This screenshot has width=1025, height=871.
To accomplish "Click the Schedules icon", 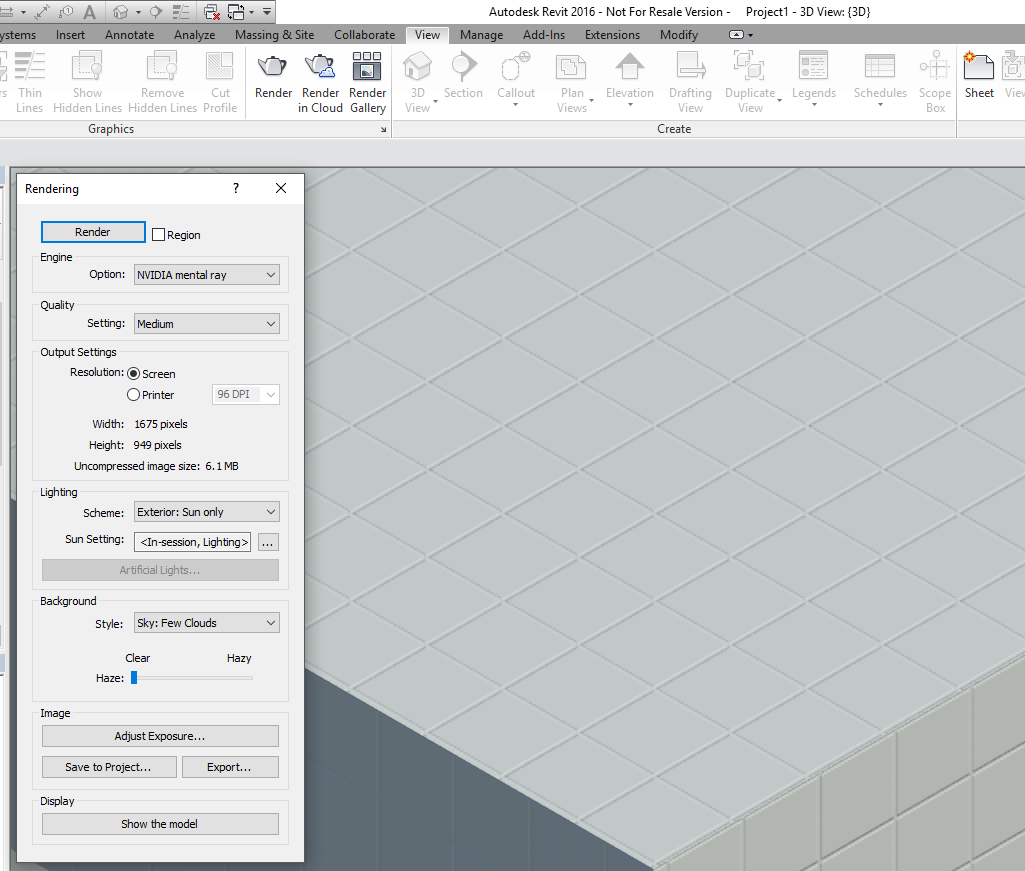I will tap(880, 67).
